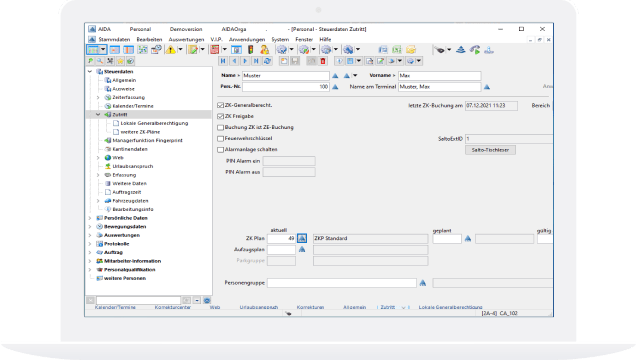
Task: Delete record with red trash icon
Action: tap(323, 61)
